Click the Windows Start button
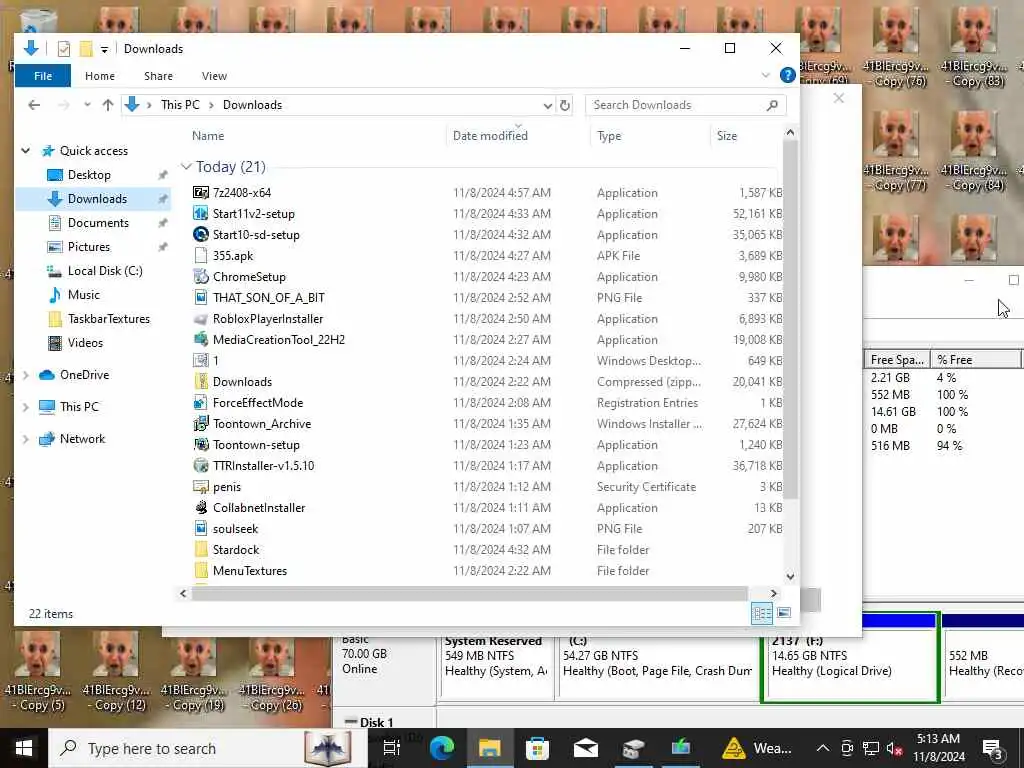 (x=24, y=748)
